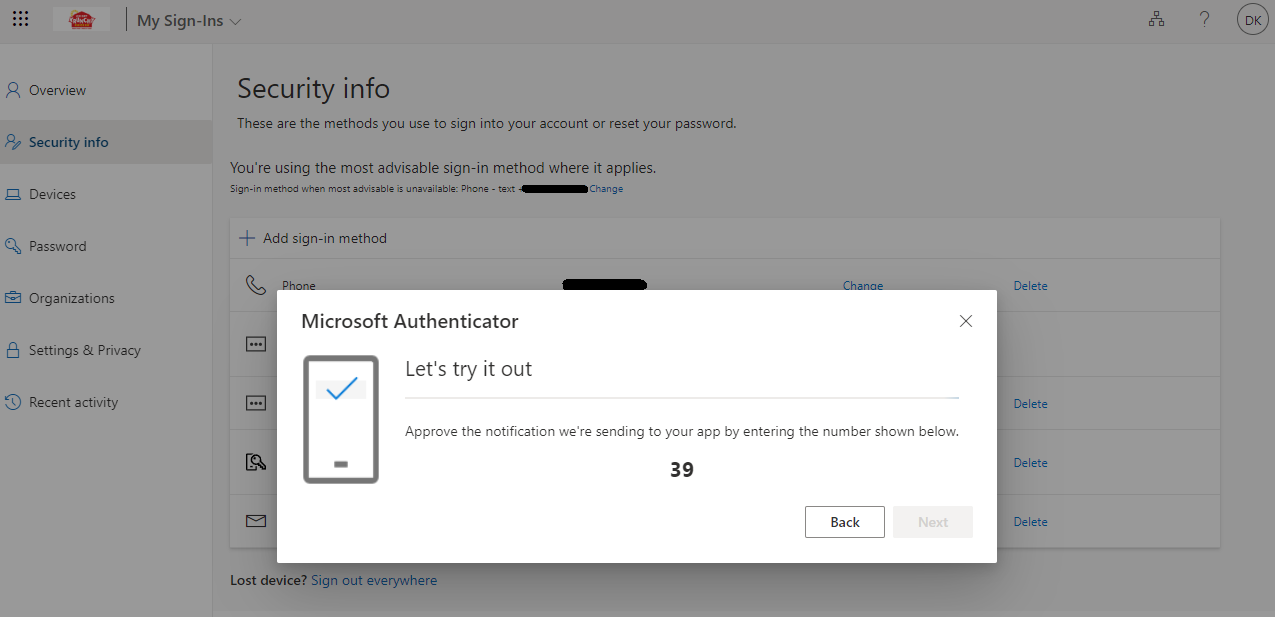Click the organization chart icon in header
The height and width of the screenshot is (617, 1275).
click(1157, 19)
